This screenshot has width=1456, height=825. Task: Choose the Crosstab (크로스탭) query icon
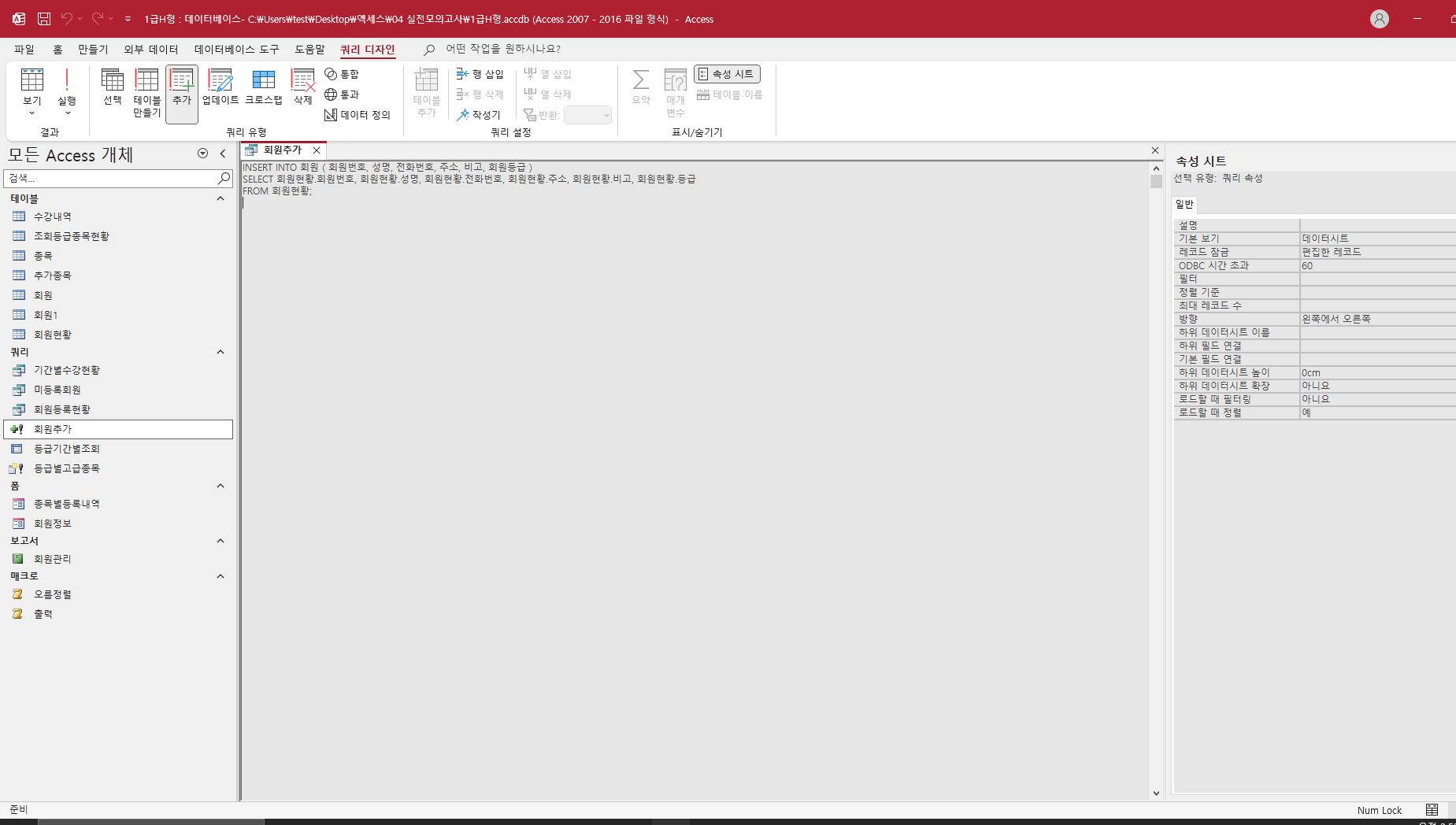coord(263,87)
